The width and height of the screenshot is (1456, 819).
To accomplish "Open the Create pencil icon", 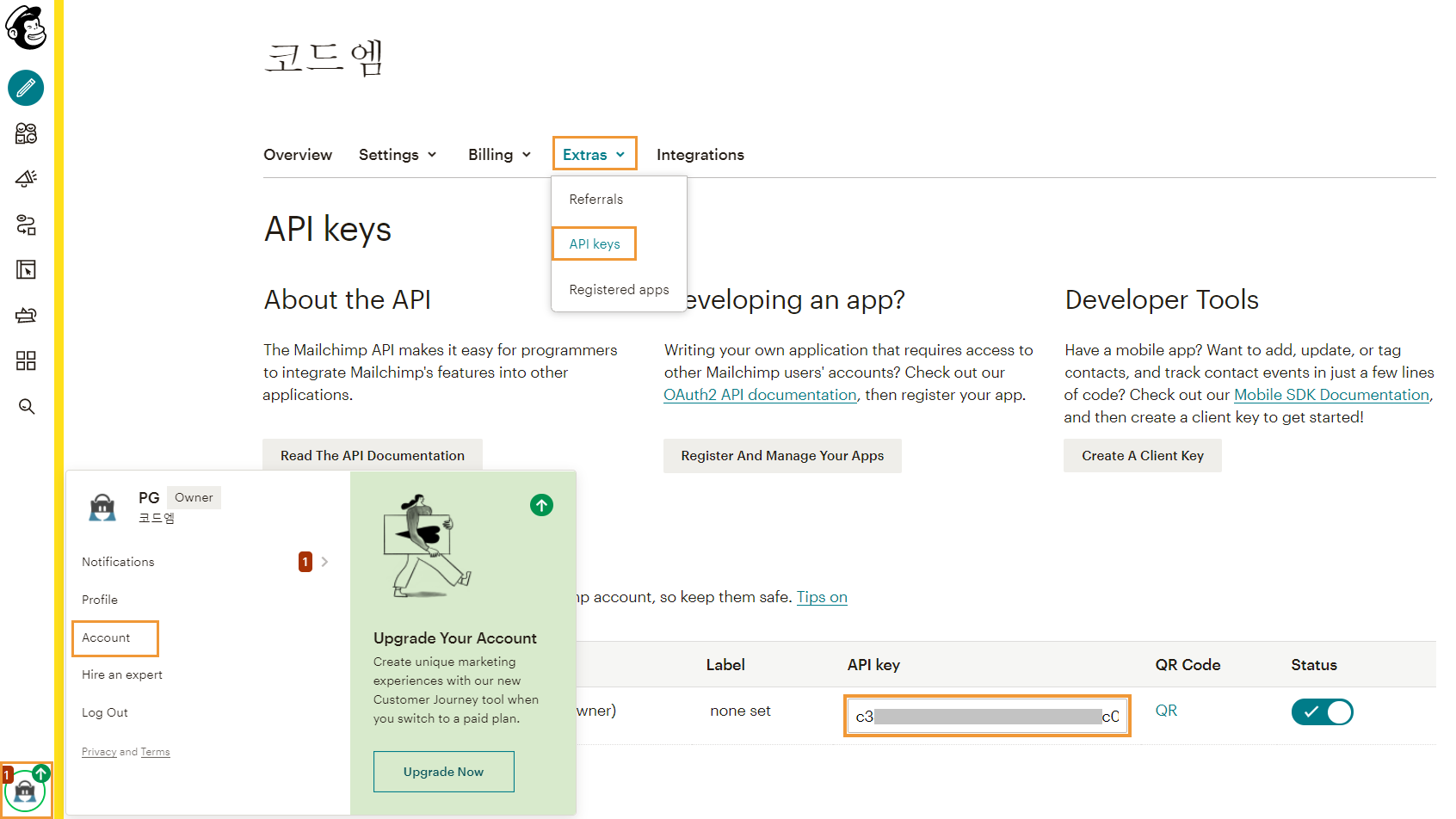I will coord(26,88).
